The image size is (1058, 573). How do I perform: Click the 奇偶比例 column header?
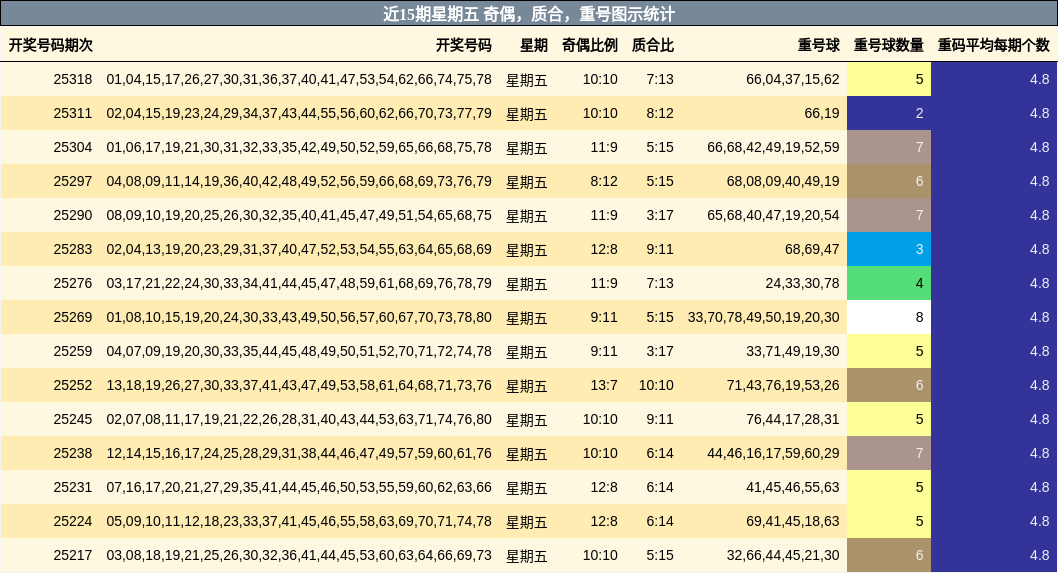590,45
